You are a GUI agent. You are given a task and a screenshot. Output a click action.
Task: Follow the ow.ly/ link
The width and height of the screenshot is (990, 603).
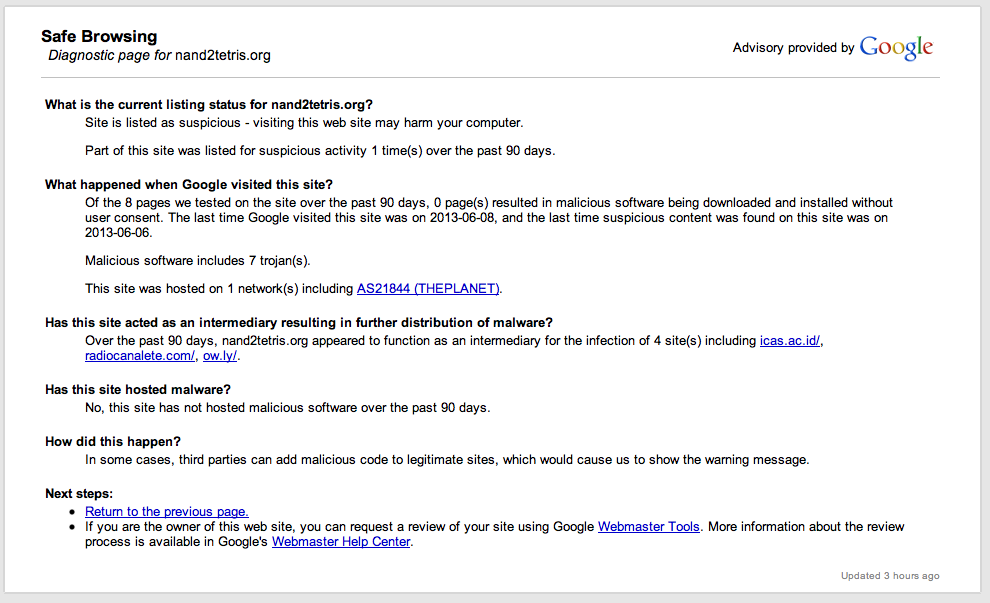[x=221, y=356]
